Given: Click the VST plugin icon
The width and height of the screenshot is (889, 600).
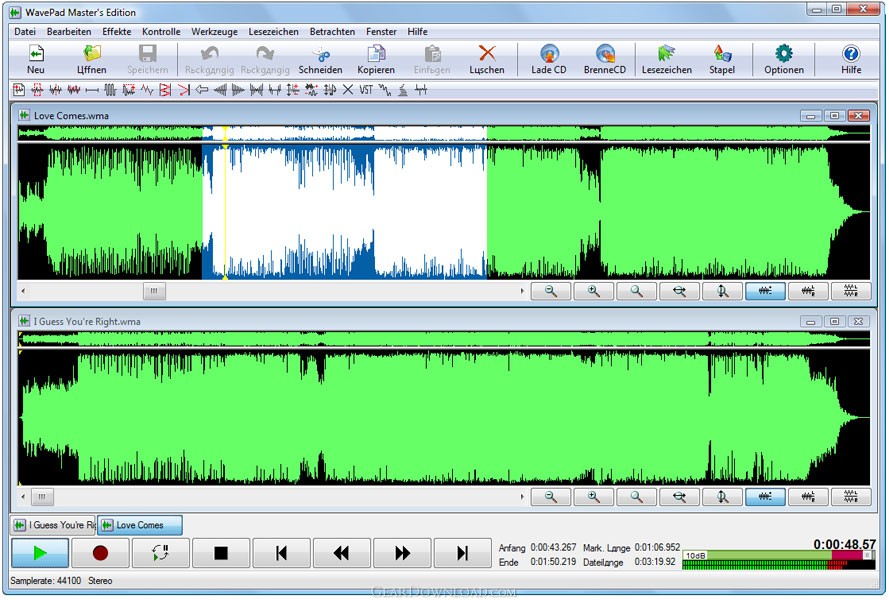Looking at the screenshot, I should coord(366,90).
